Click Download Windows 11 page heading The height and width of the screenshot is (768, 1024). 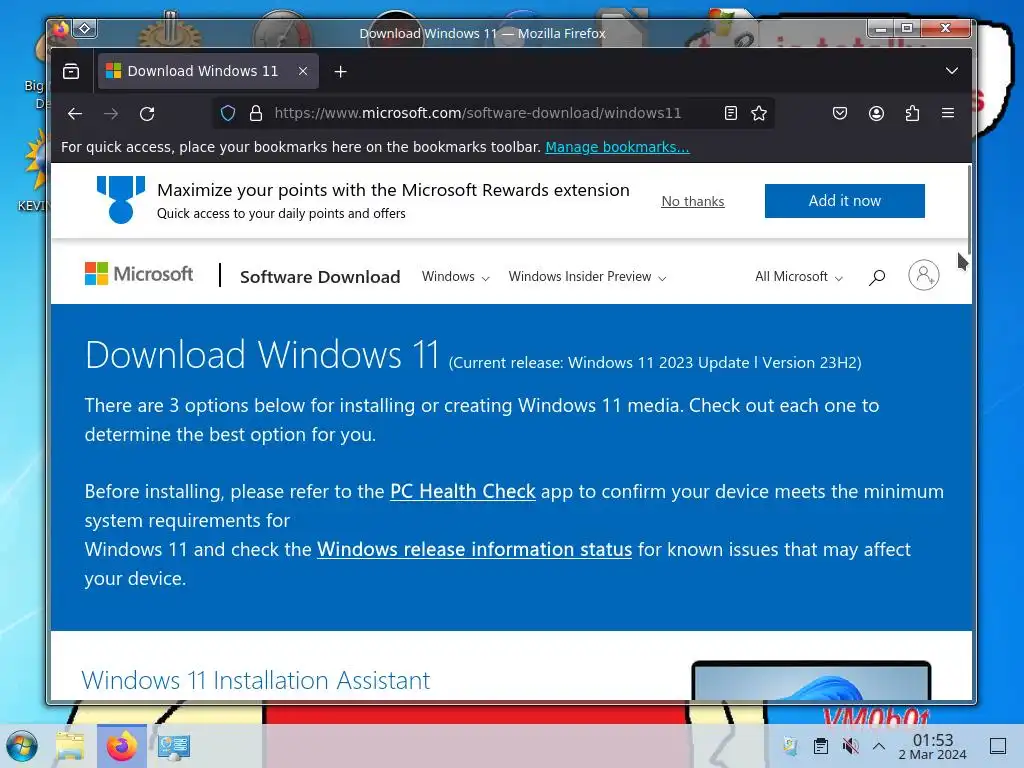point(262,355)
